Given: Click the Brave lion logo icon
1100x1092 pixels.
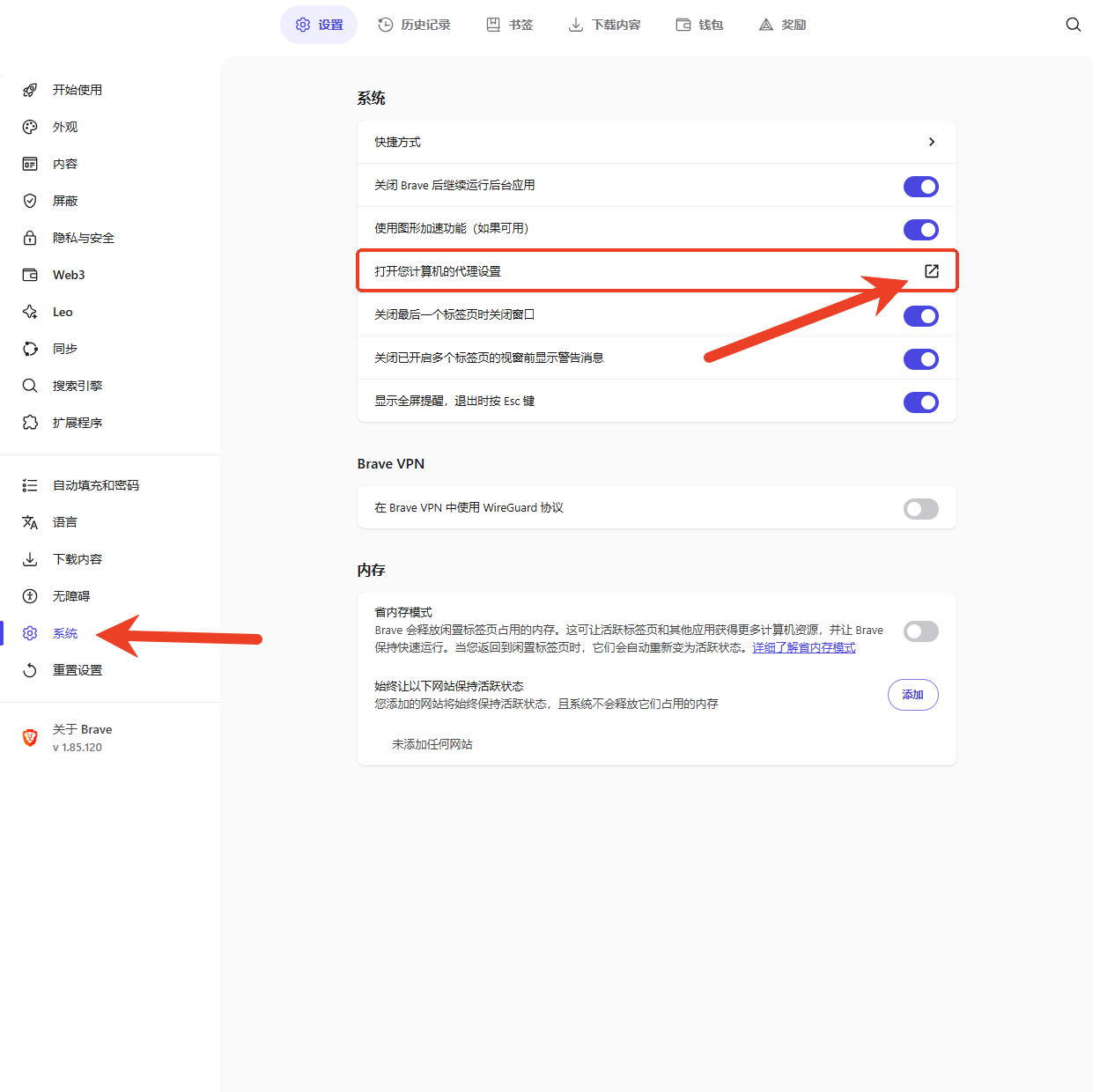Looking at the screenshot, I should click(x=30, y=738).
